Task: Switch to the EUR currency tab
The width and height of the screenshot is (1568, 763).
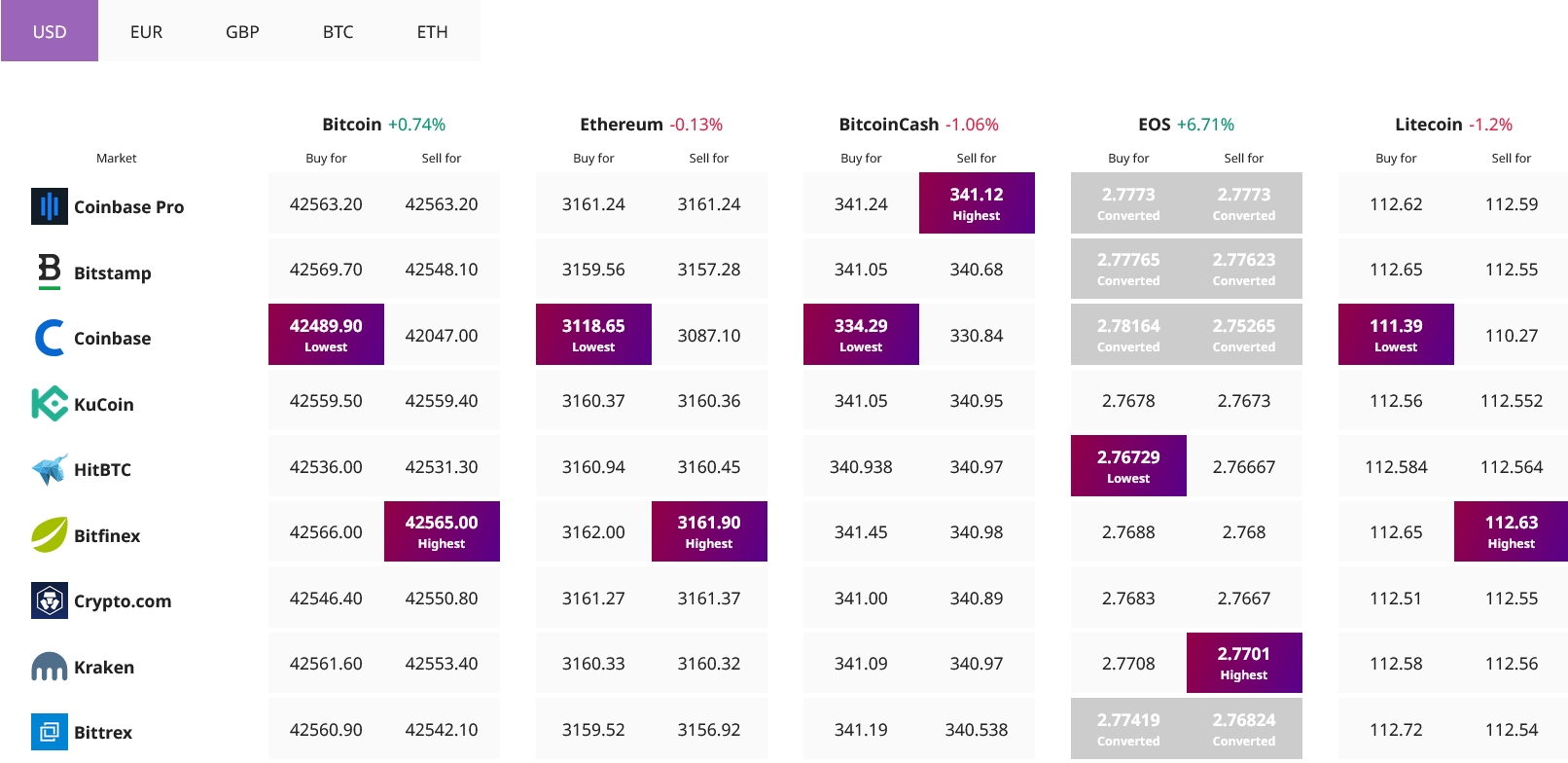Action: tap(146, 31)
